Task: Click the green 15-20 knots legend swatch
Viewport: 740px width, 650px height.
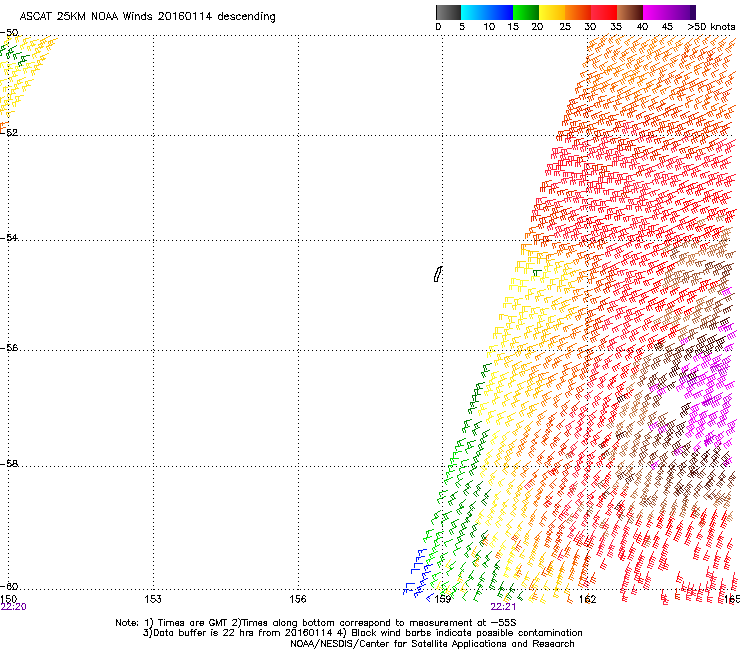Action: point(526,12)
